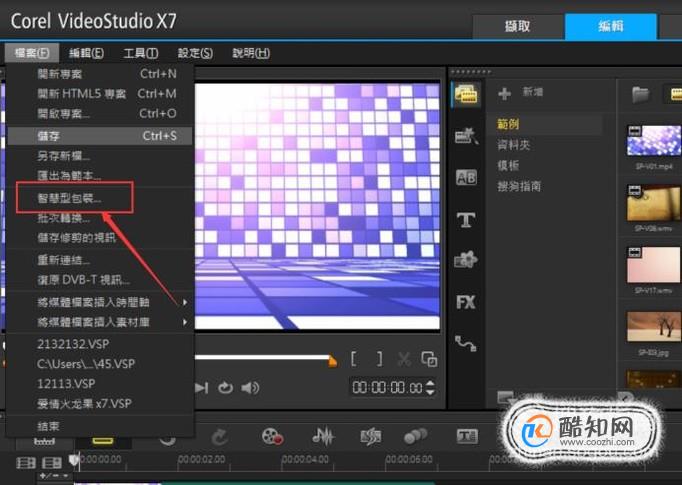Click the import media folder icon

641,94
